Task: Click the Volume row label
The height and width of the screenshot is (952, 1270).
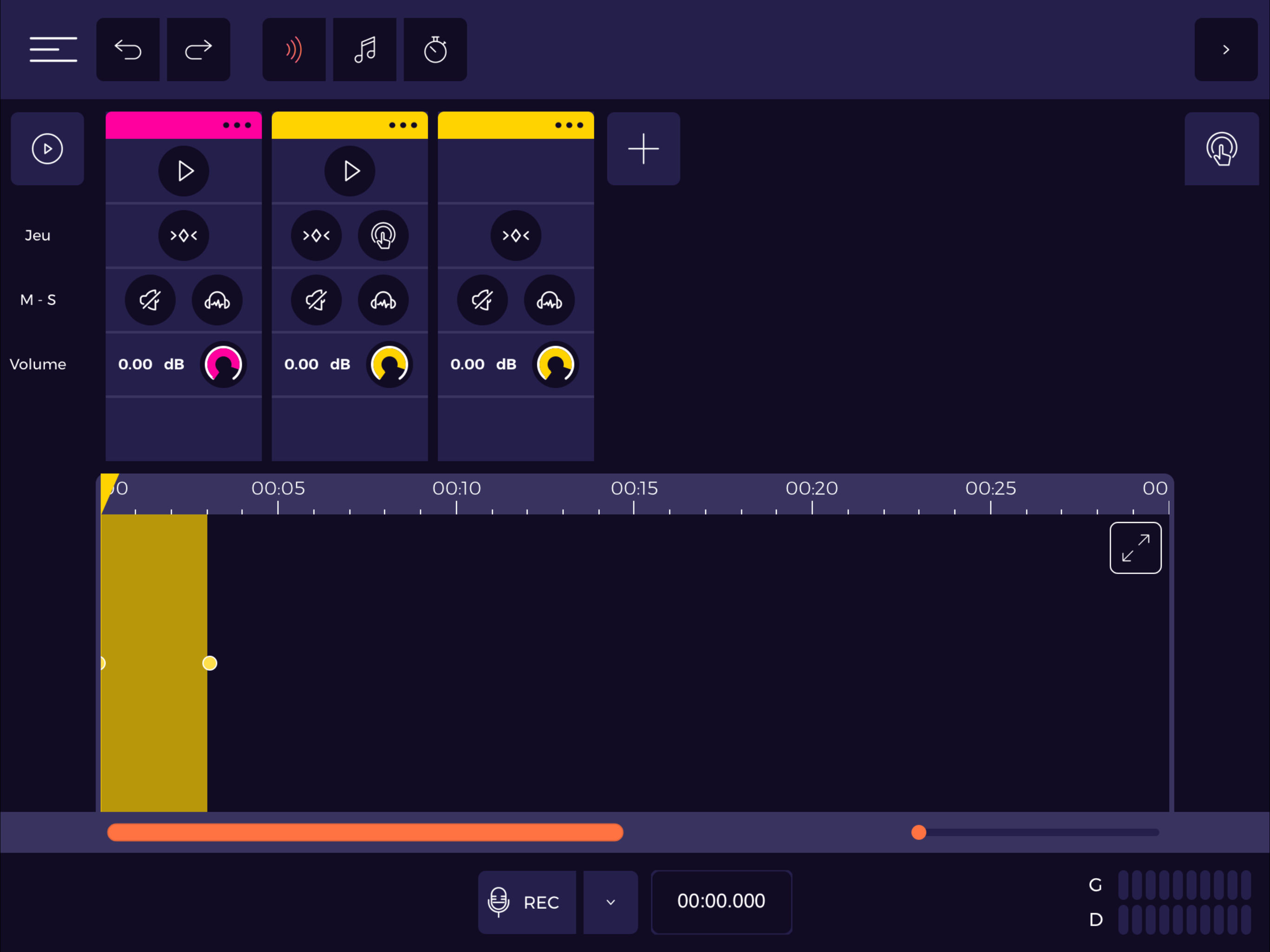Action: (x=38, y=364)
